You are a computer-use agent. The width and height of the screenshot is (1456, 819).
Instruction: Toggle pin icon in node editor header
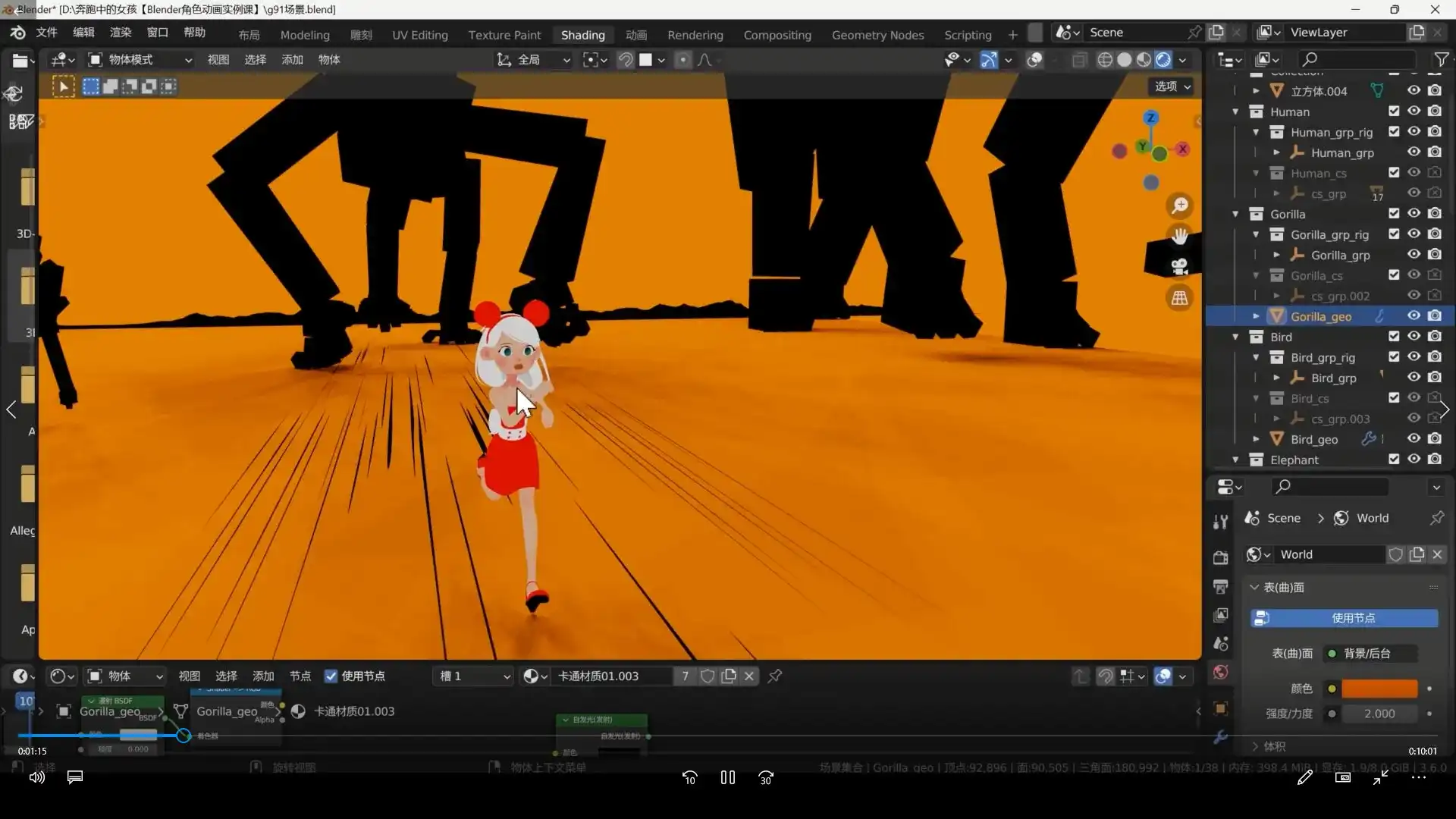775,676
